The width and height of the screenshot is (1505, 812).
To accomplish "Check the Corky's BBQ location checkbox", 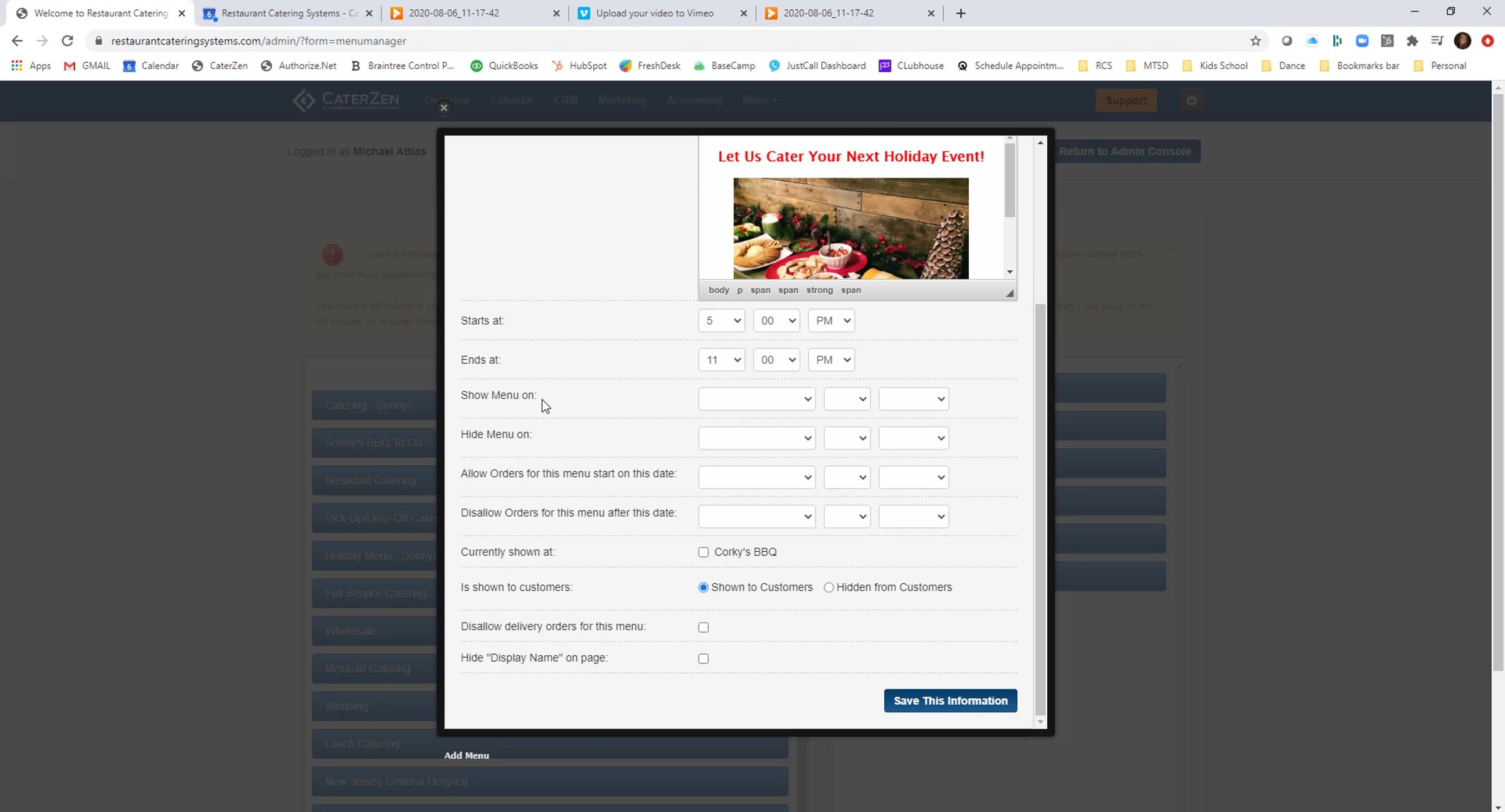I will pos(704,552).
